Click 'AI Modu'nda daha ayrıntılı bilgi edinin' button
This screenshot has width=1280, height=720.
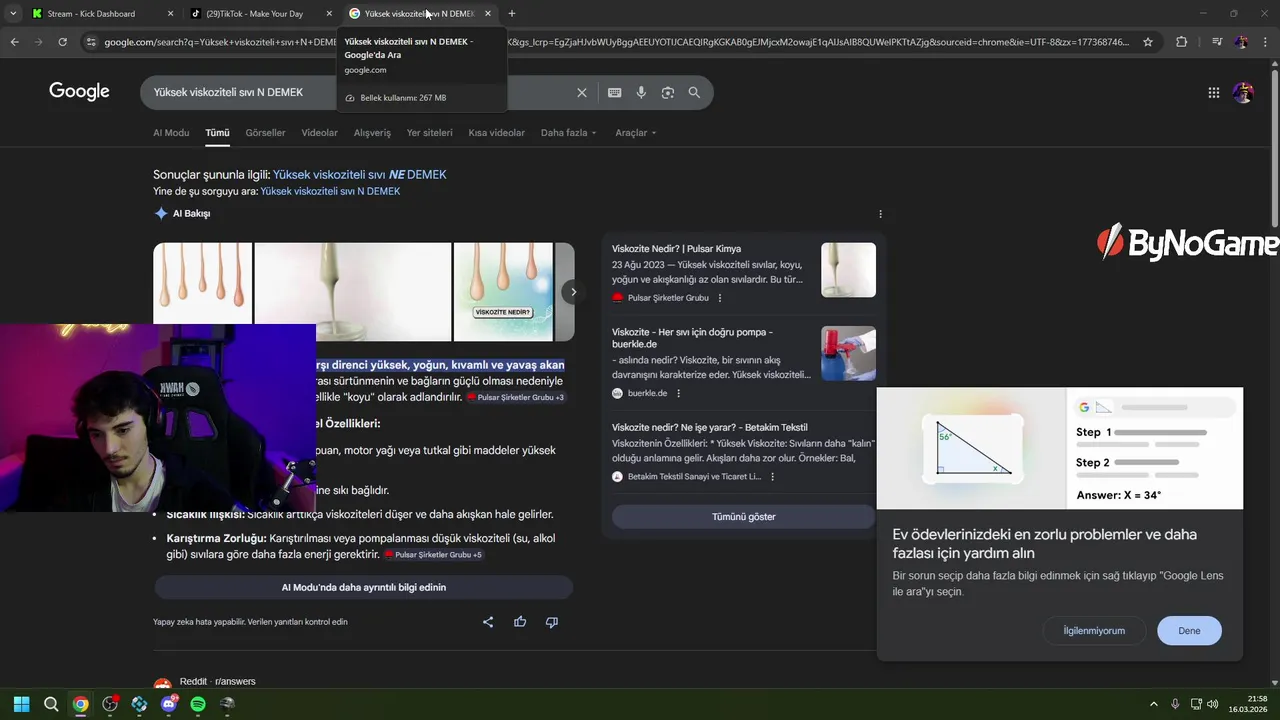[x=364, y=587]
